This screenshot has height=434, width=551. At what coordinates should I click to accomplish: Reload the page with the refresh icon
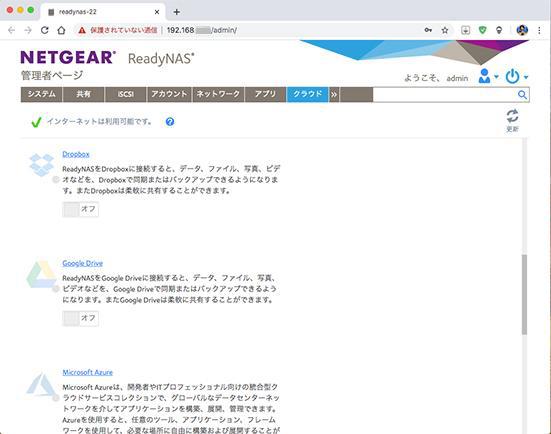tap(45, 30)
